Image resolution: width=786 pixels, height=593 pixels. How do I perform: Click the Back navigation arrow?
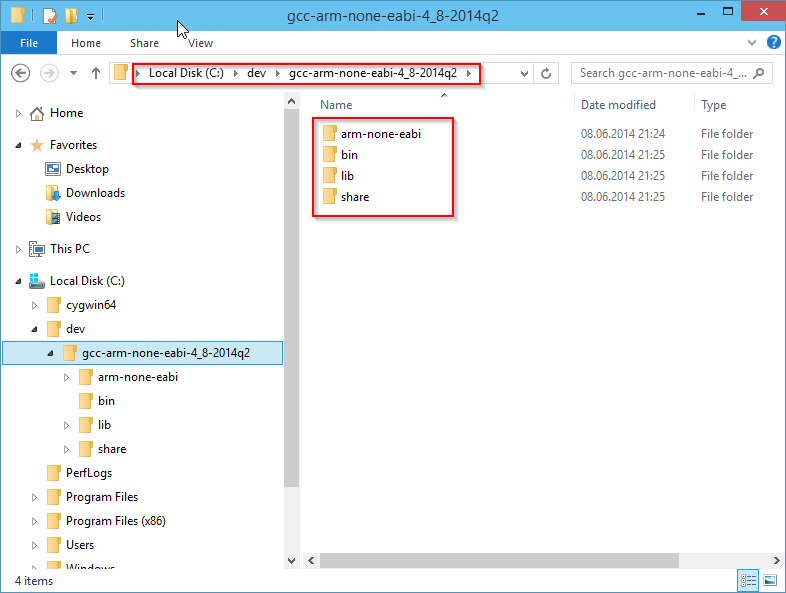(x=21, y=73)
